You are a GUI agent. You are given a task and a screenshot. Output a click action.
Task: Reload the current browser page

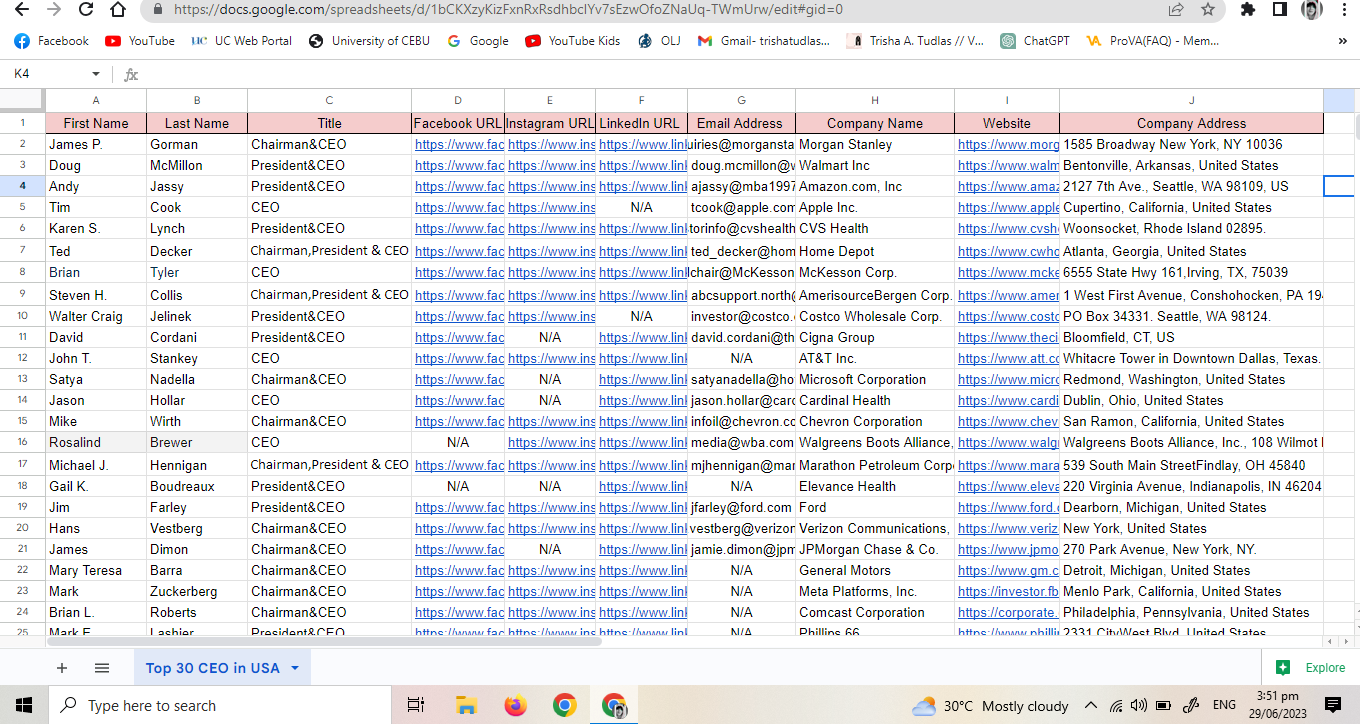(86, 9)
